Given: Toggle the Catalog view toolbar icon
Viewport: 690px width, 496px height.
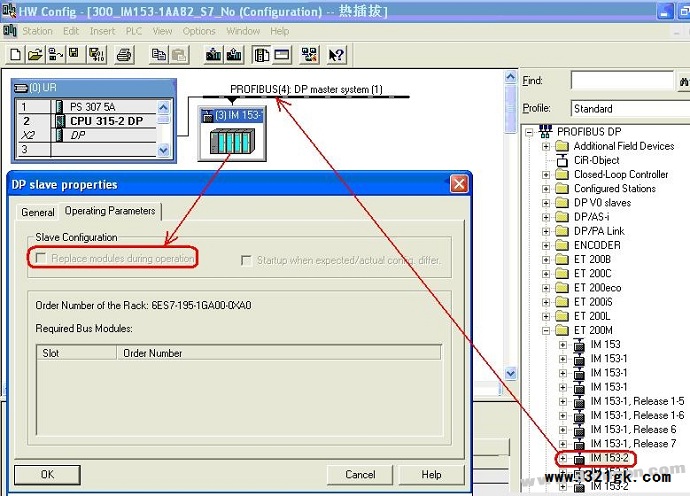Looking at the screenshot, I should click(x=262, y=55).
